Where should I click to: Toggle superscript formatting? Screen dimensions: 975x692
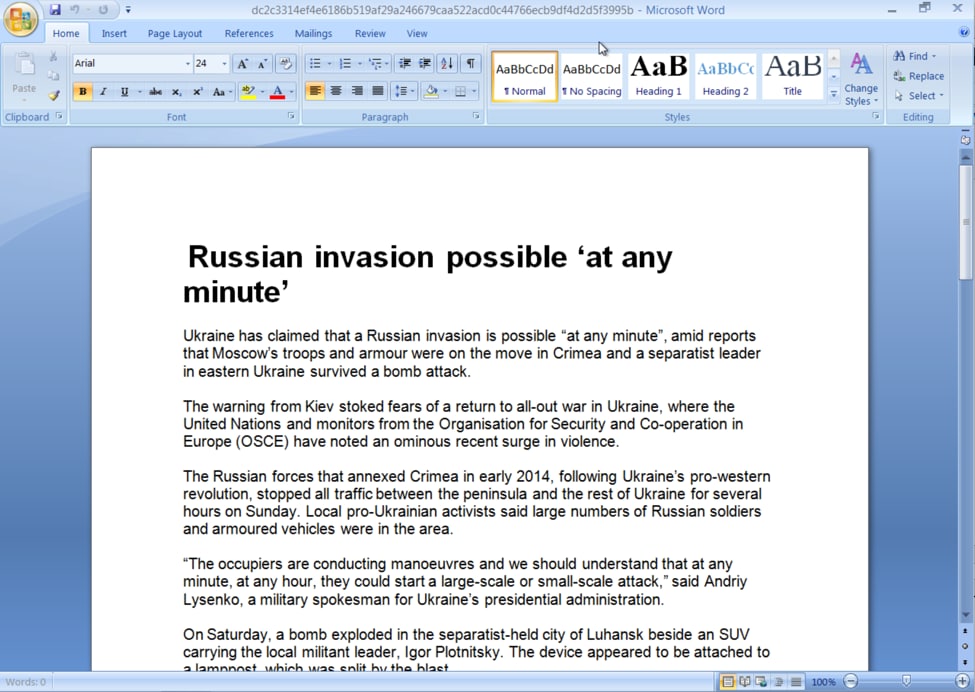197,92
